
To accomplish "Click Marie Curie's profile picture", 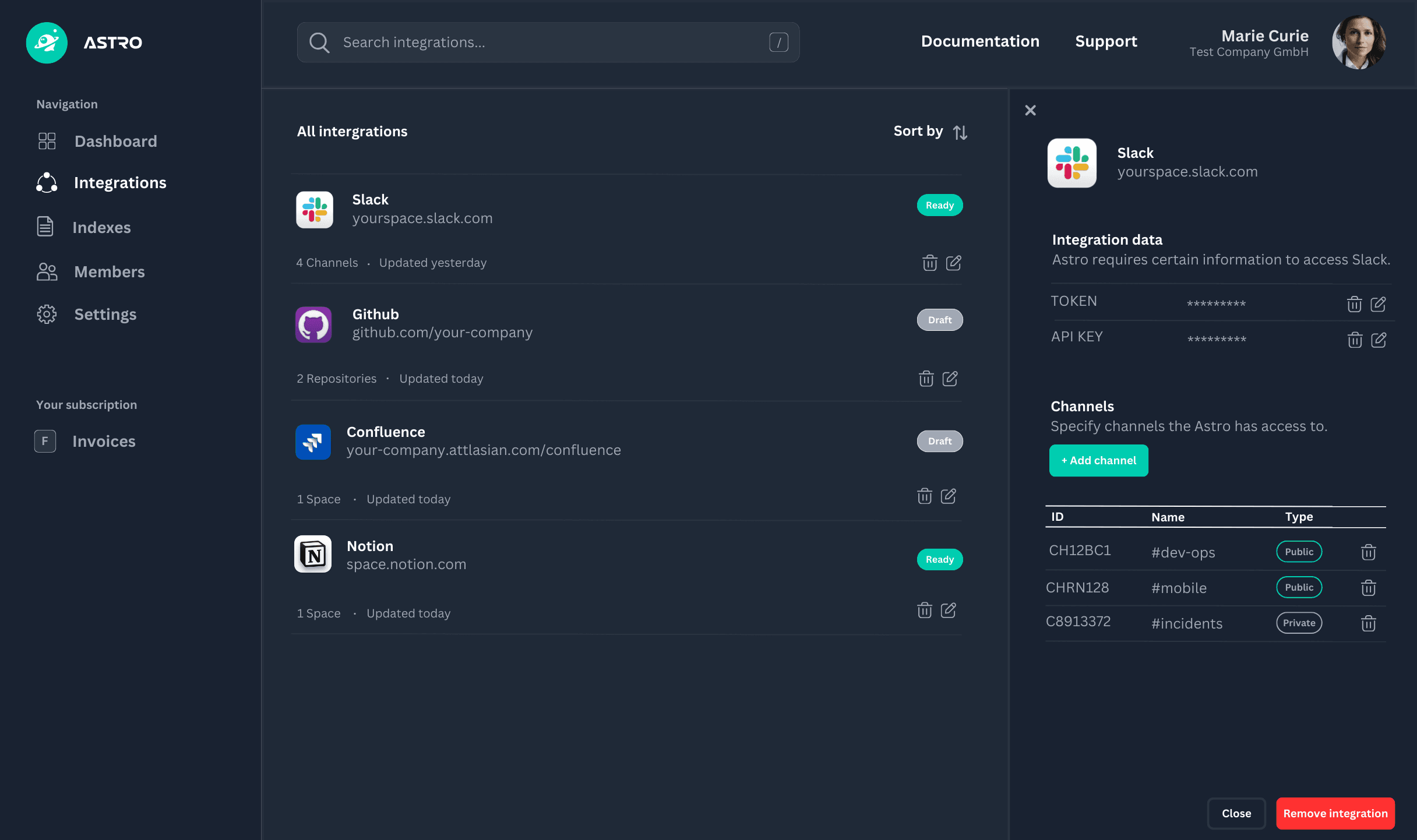I will coord(1358,43).
